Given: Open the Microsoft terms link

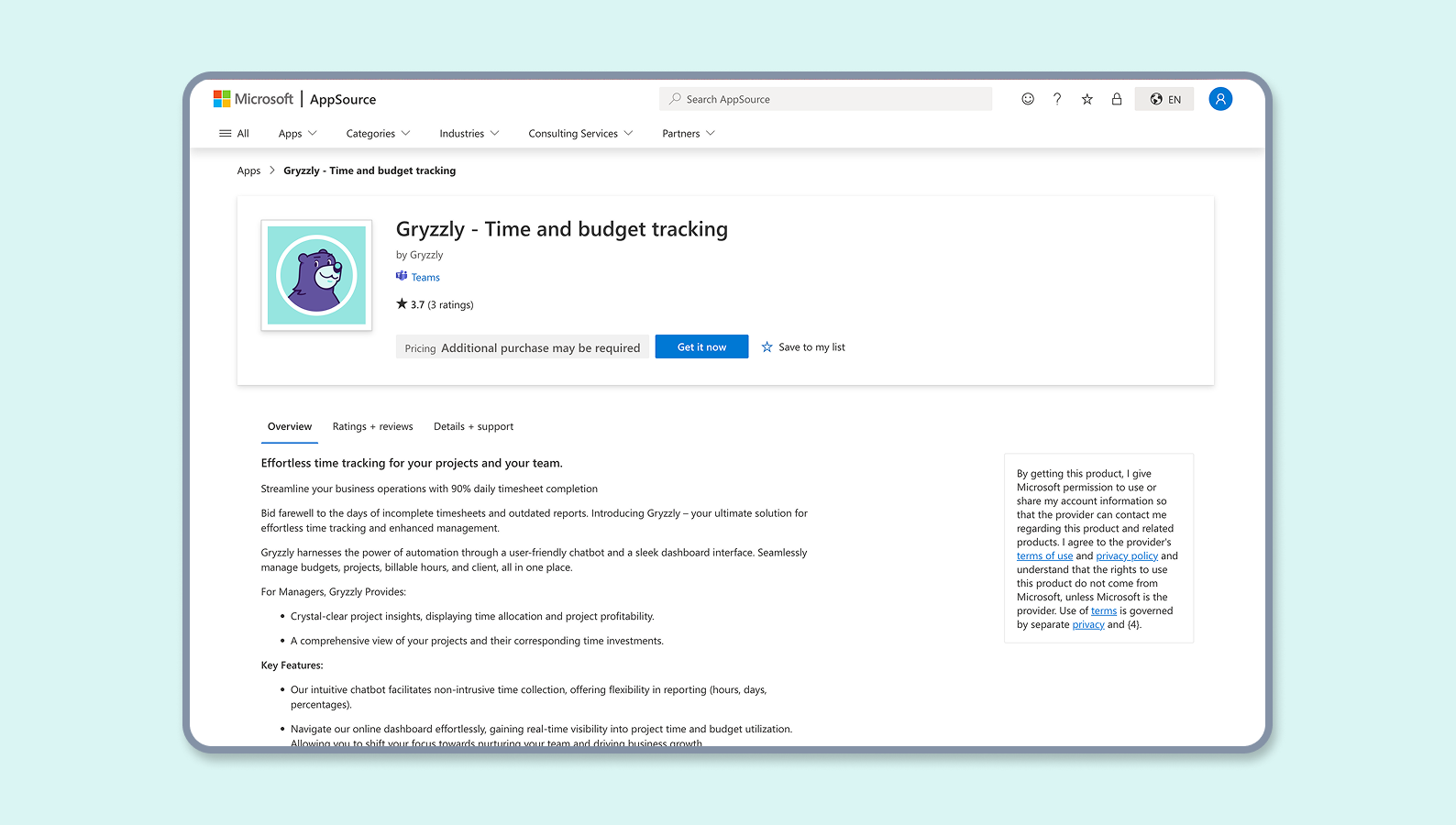Looking at the screenshot, I should (x=1104, y=610).
